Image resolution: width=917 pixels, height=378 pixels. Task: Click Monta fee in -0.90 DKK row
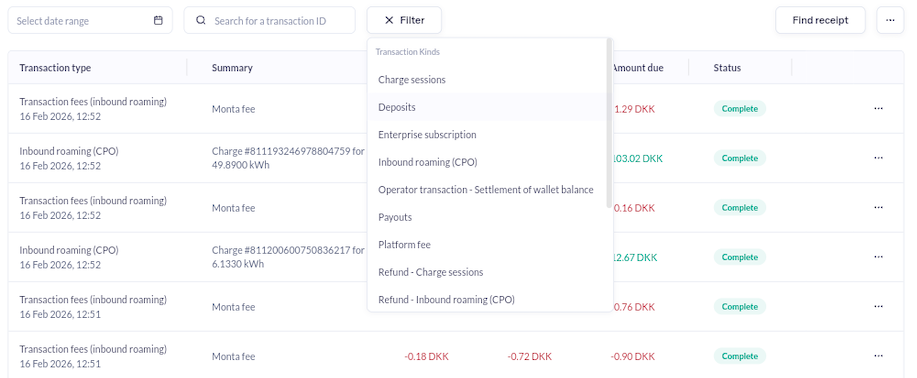(x=233, y=356)
